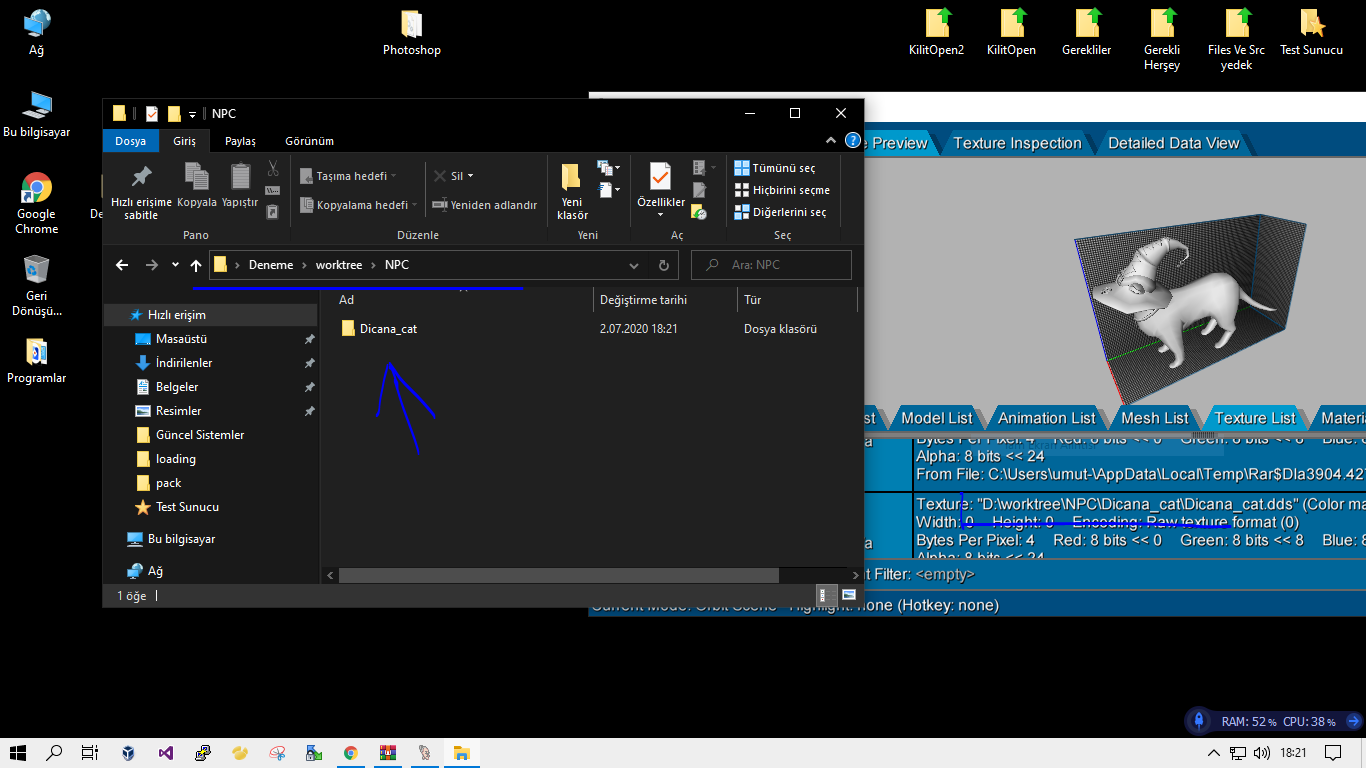Switch to Animation List tab
Image resolution: width=1366 pixels, height=768 pixels.
coord(1046,418)
